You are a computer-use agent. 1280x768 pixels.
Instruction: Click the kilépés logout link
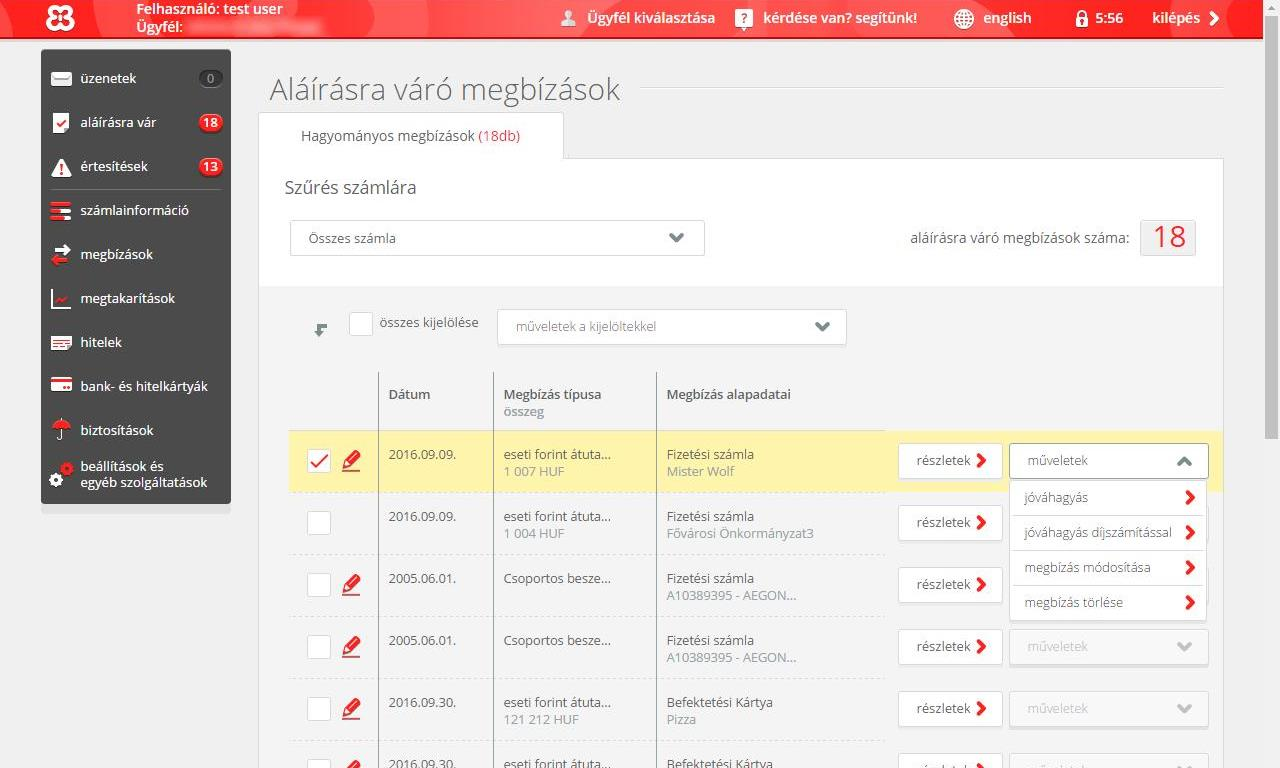pos(1176,18)
